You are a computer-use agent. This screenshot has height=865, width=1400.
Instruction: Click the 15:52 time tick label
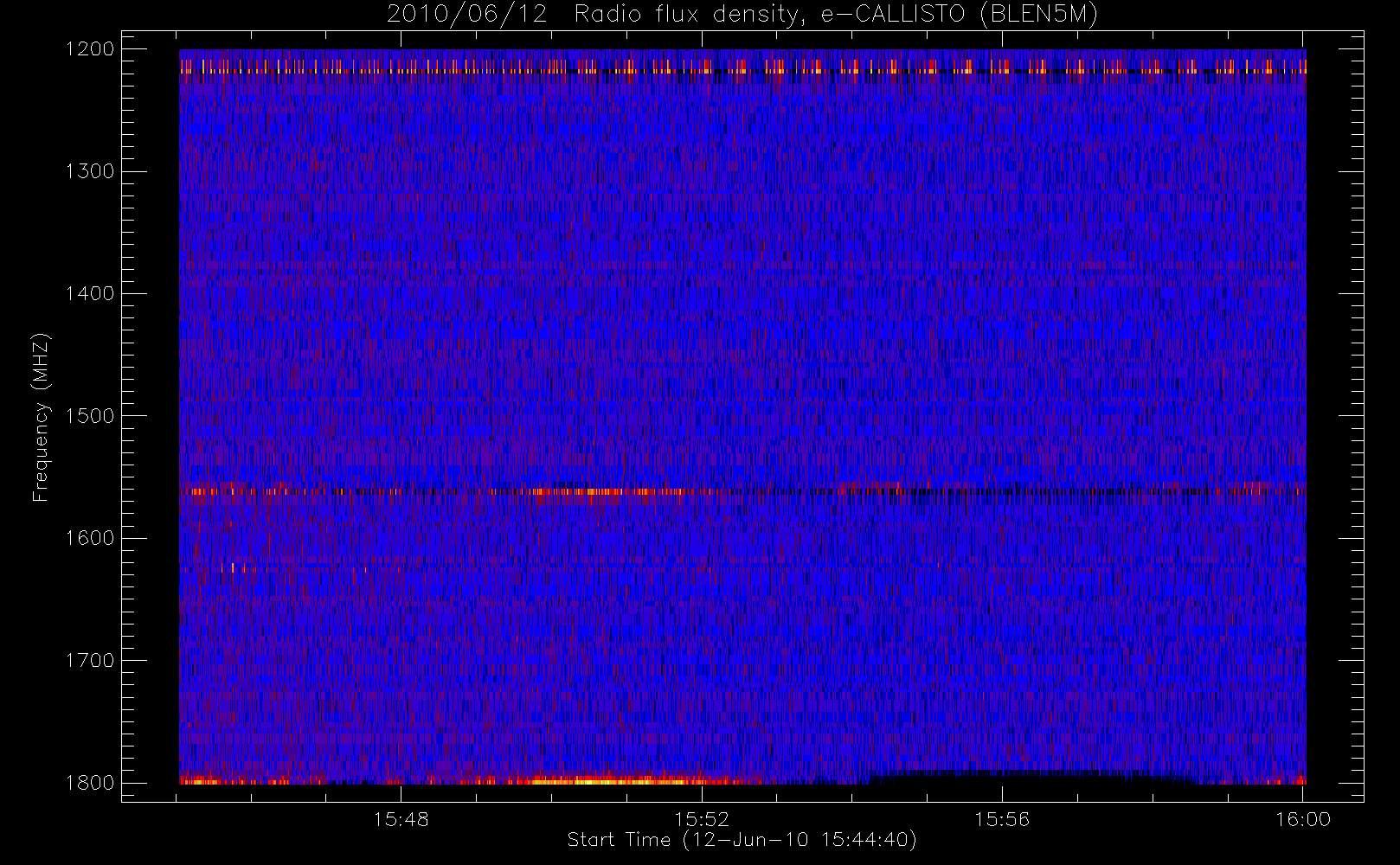[x=702, y=819]
